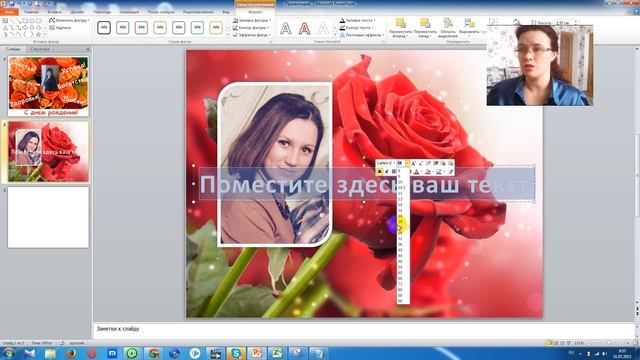Switch to the Показ слайдов ribbon tab
Viewport: 640px width, 360px height.
[161, 12]
